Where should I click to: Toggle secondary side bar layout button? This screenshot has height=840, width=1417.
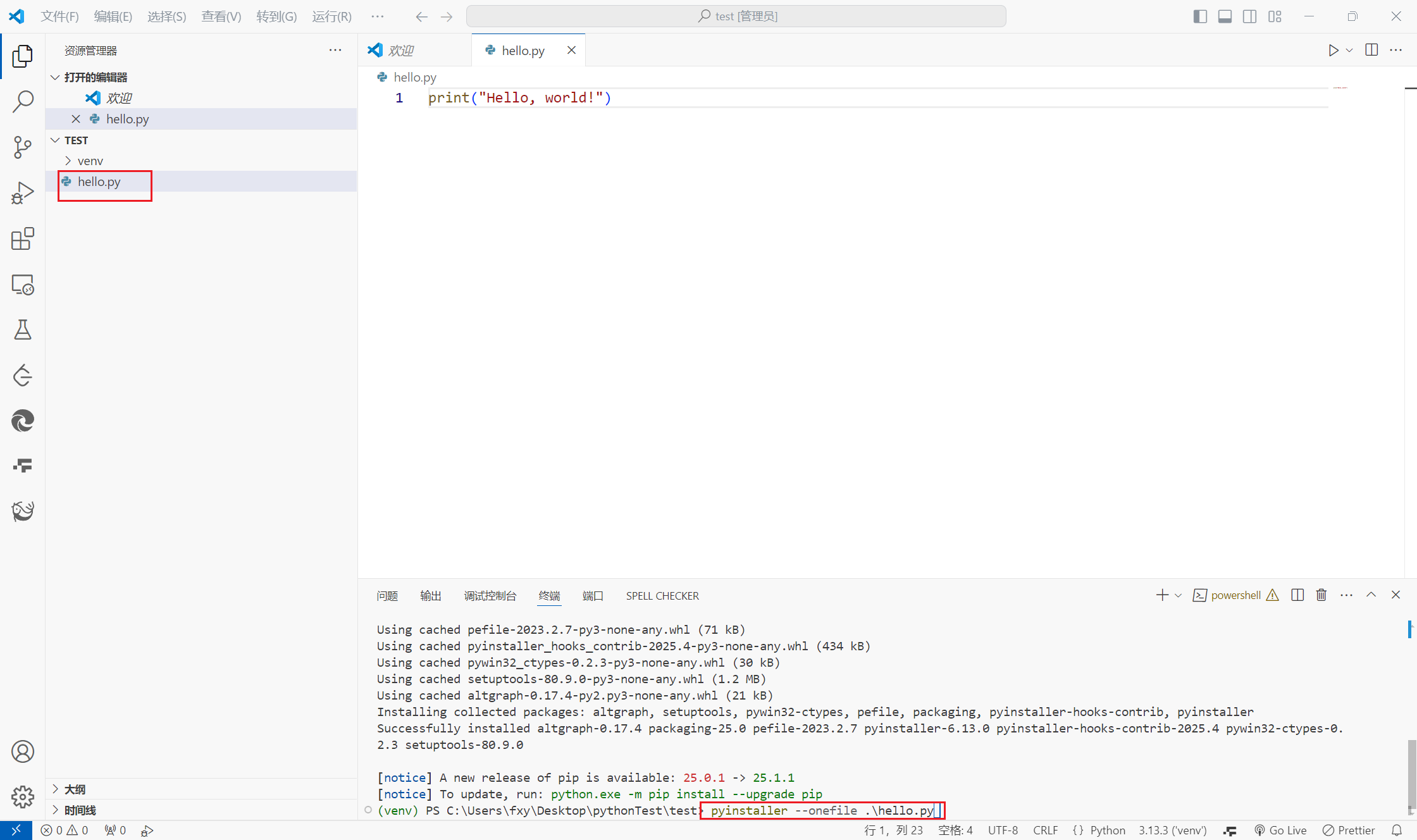point(1249,16)
